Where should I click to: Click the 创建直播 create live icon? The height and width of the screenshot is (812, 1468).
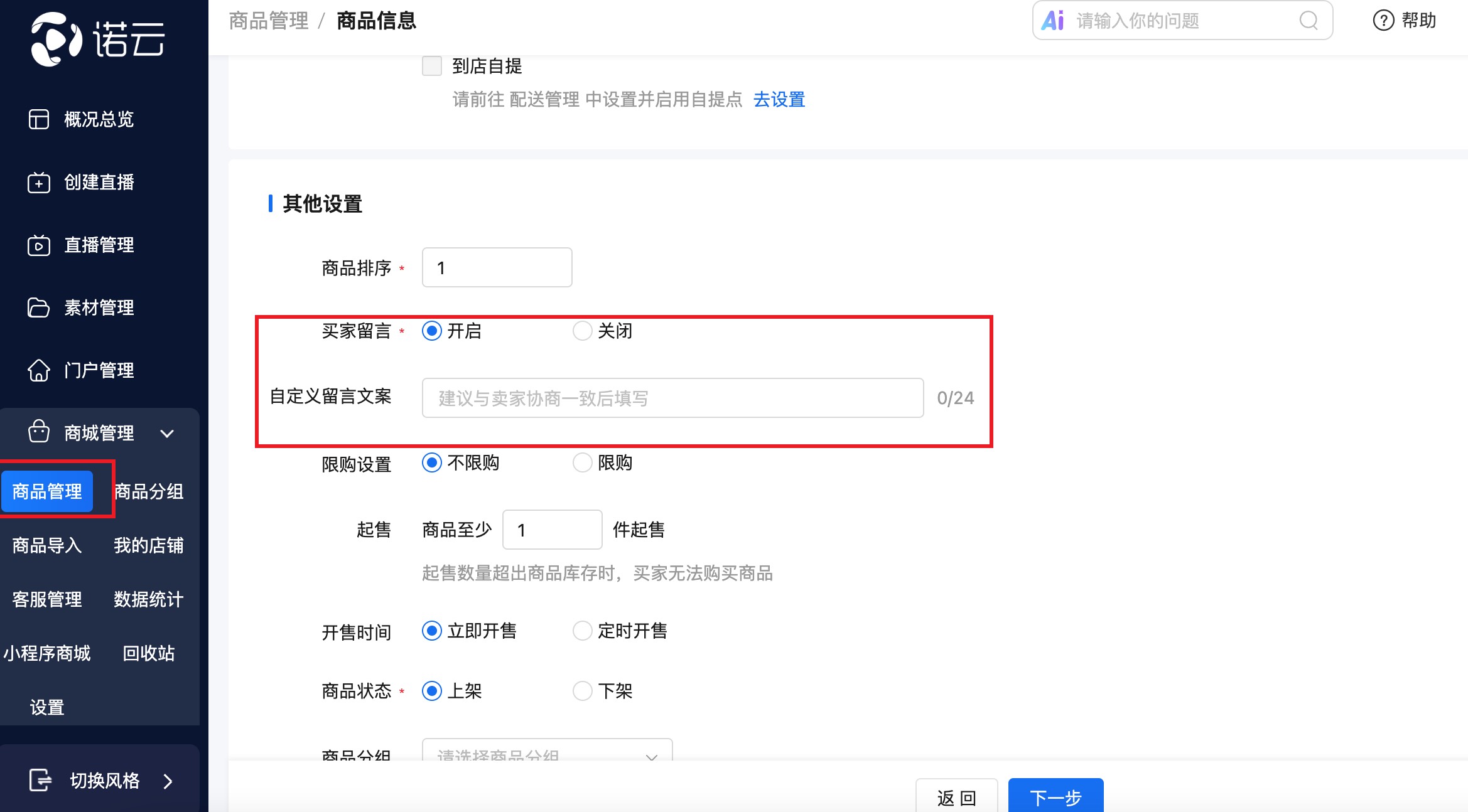point(38,183)
